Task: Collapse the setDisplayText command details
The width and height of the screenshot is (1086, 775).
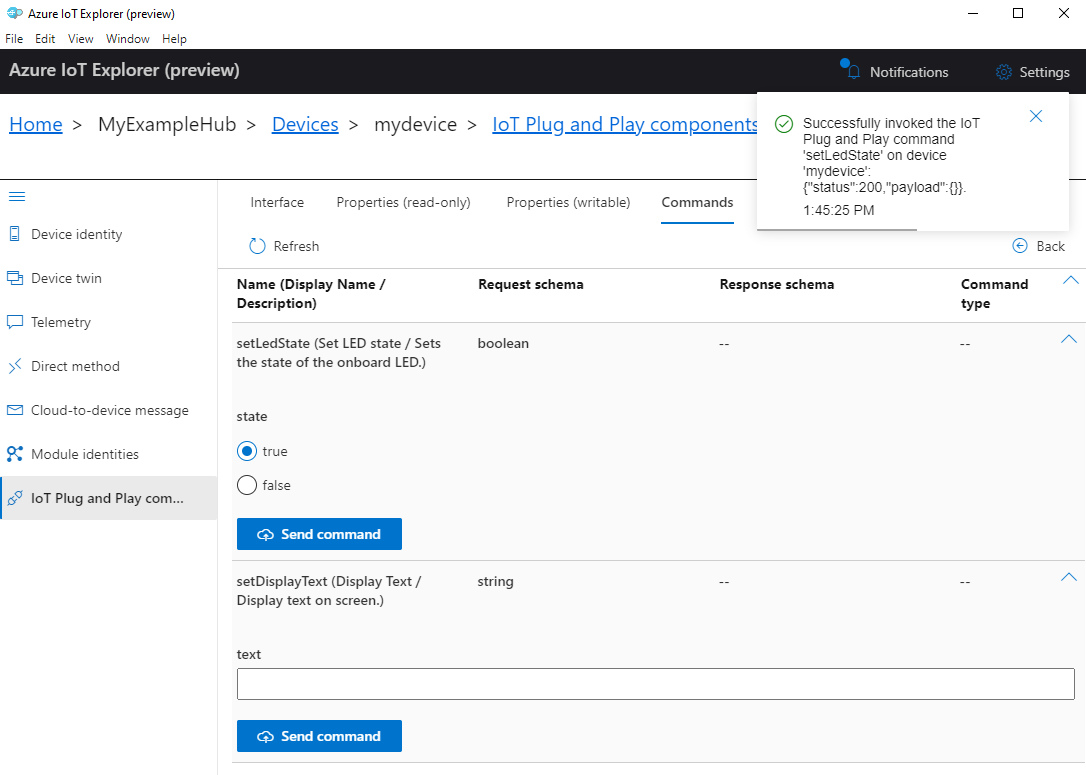Action: pyautogui.click(x=1068, y=577)
